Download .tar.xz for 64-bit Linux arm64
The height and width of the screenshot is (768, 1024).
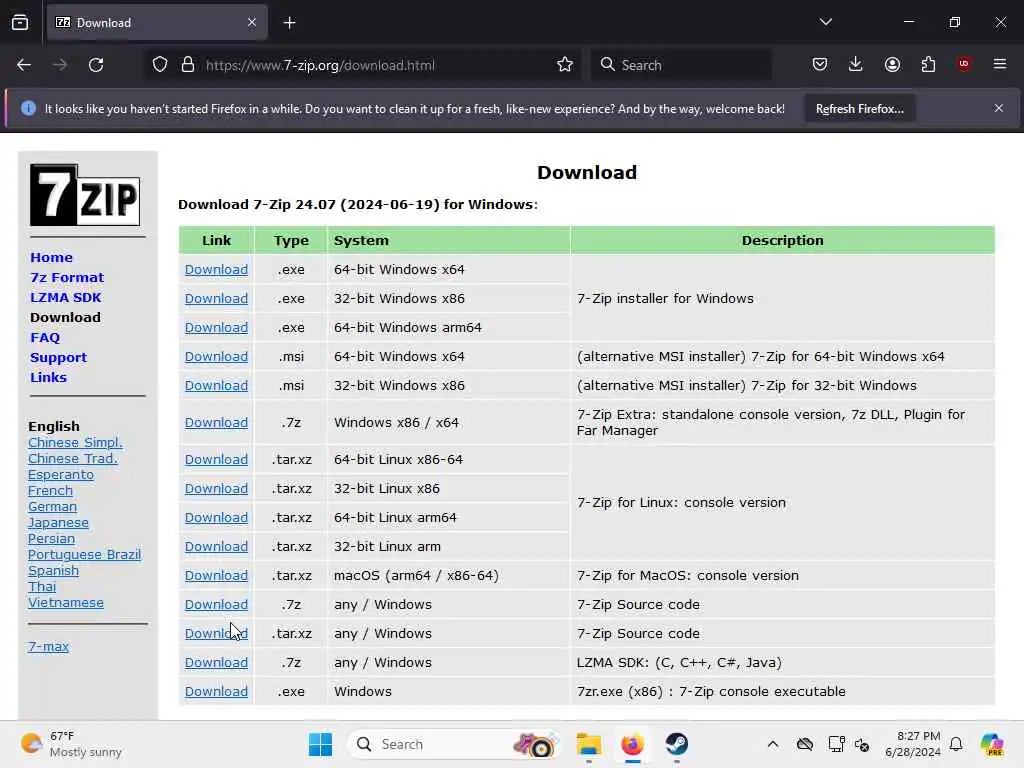[216, 518]
